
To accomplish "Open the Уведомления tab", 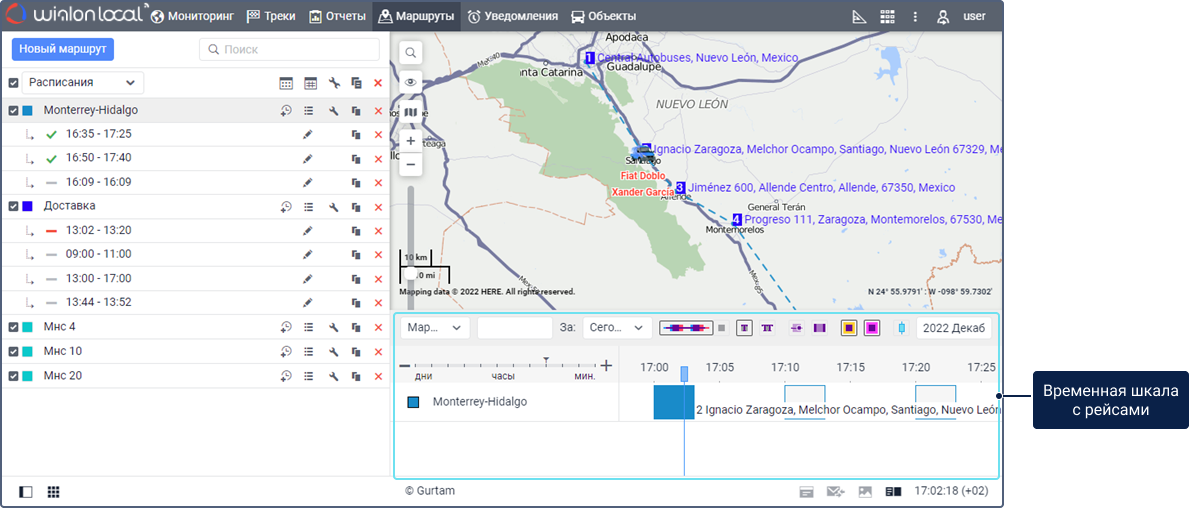I will click(512, 16).
